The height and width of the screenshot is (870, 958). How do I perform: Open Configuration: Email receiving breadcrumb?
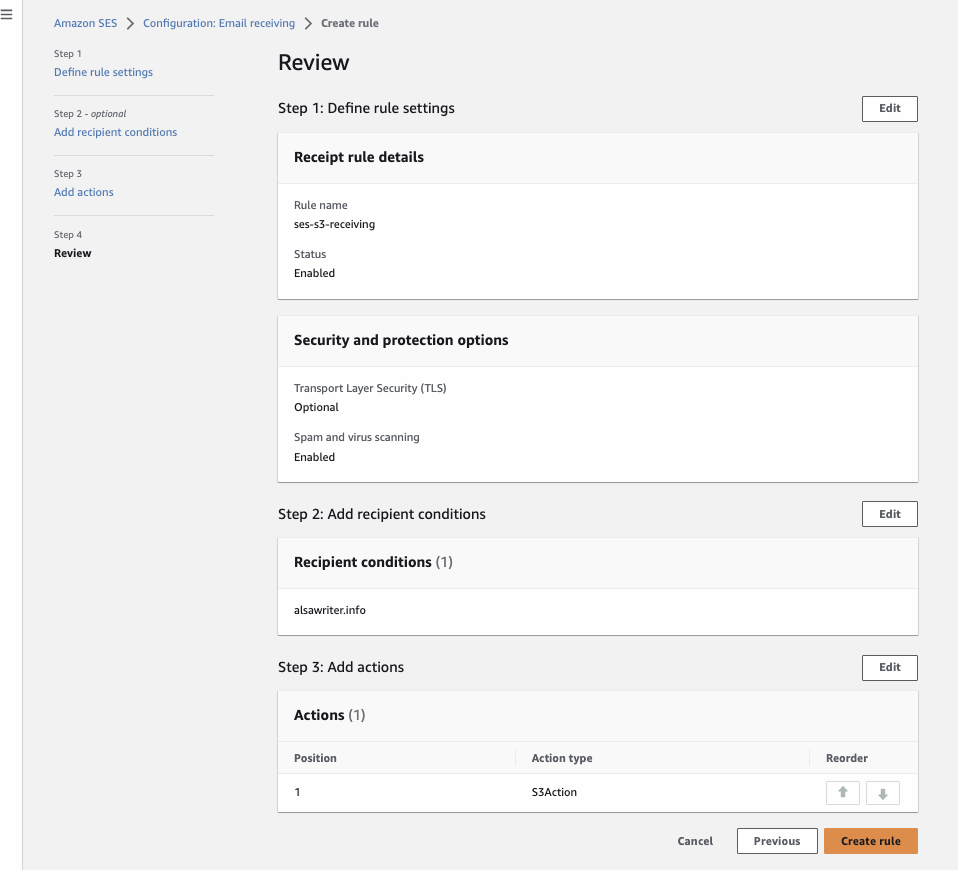pos(219,22)
